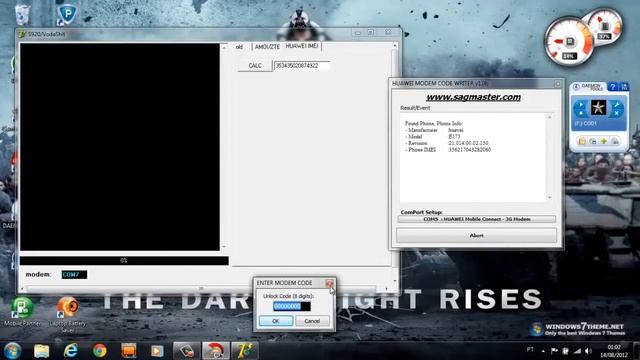
Task: Switch to the old tab
Action: [x=239, y=47]
